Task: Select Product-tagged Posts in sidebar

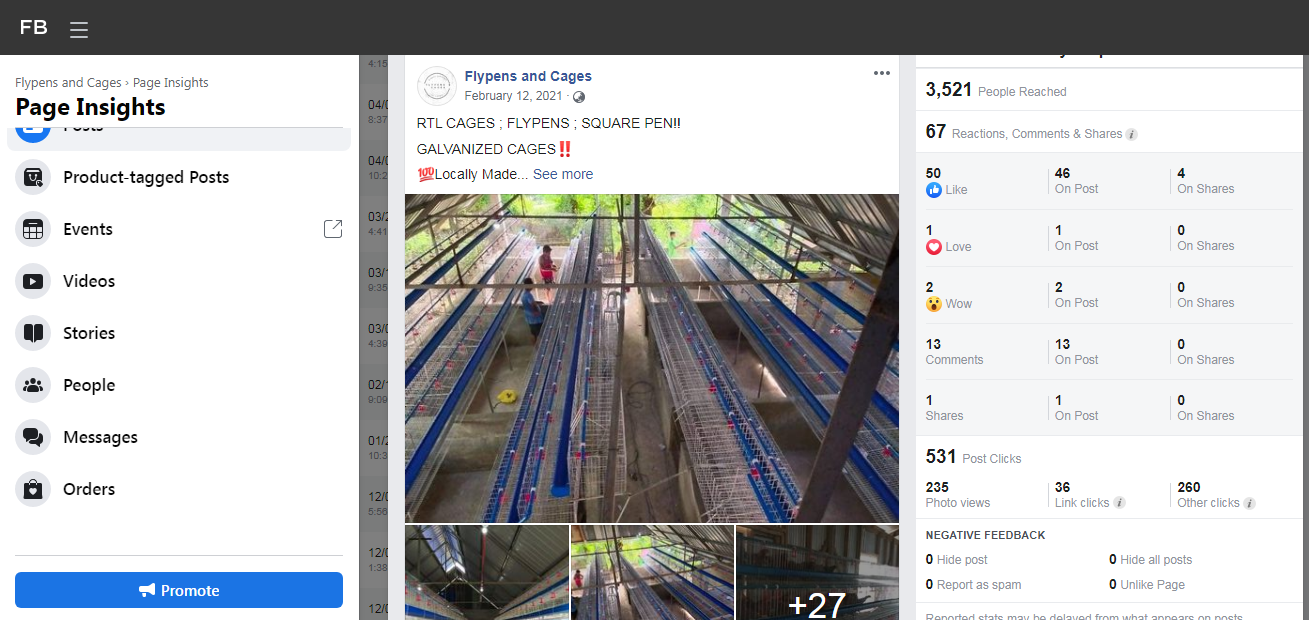Action: point(179,177)
